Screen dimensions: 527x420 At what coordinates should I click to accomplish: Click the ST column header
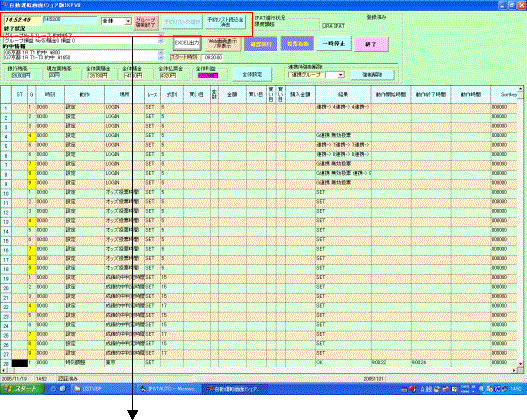click(x=19, y=95)
